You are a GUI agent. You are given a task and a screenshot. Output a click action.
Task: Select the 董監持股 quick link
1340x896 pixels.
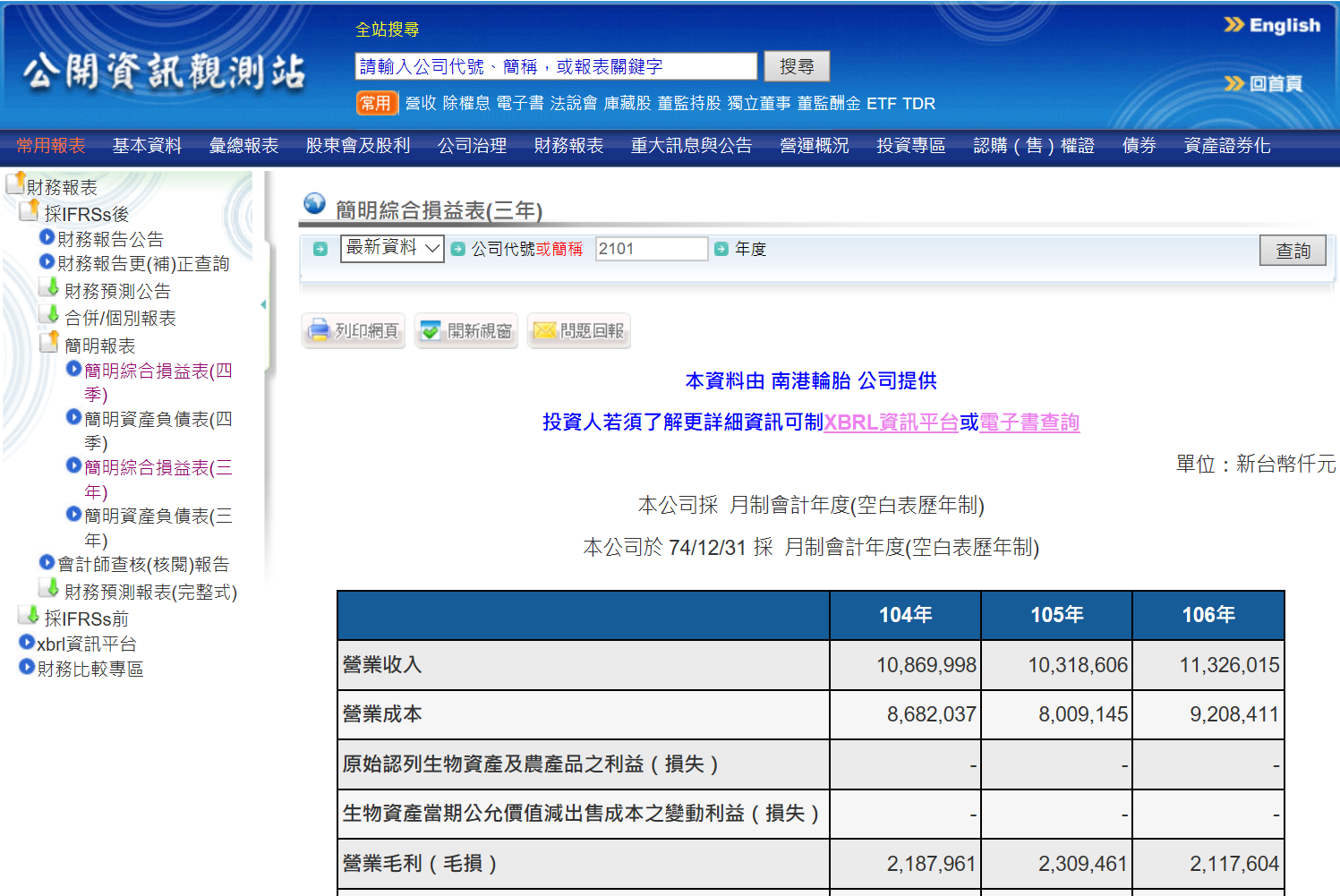[689, 103]
